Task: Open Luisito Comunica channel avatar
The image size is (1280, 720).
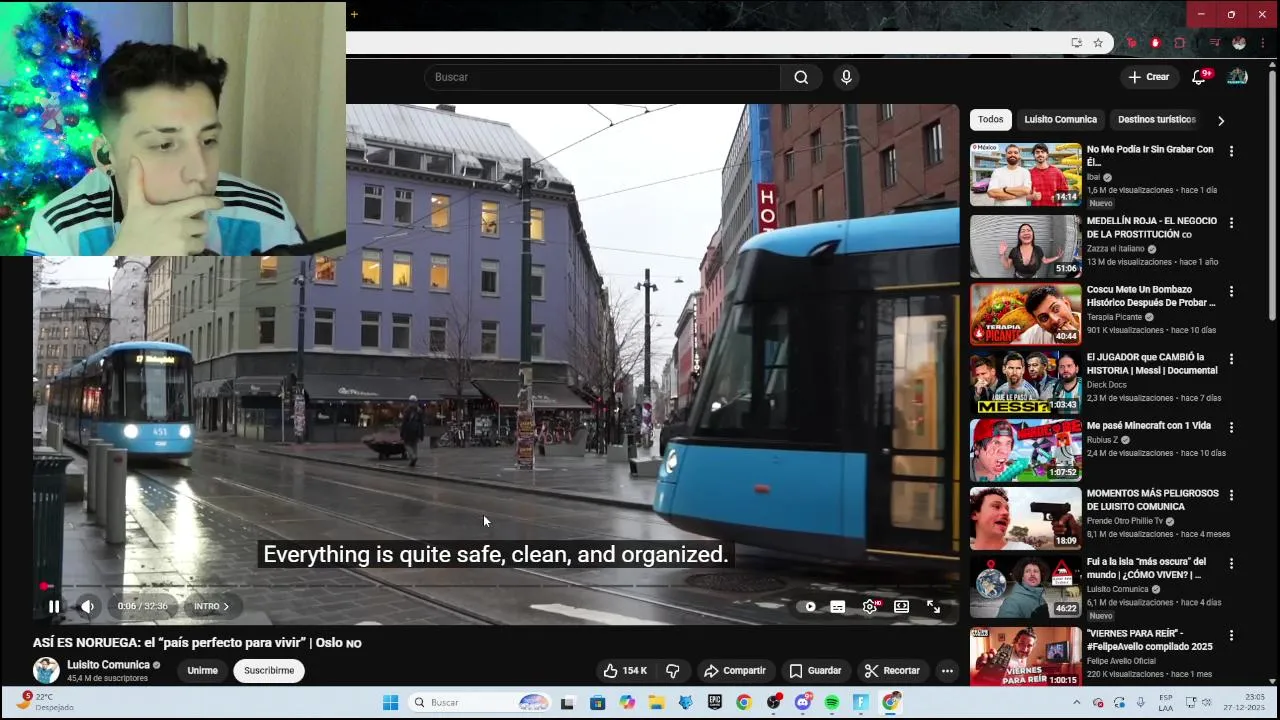Action: (x=46, y=671)
